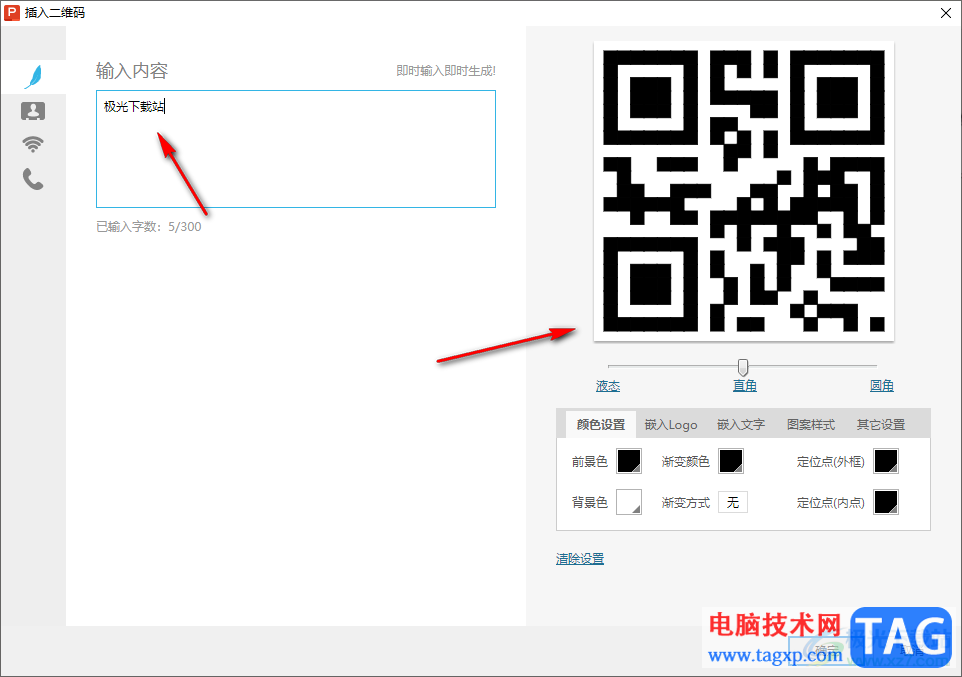
Task: Click the generated QR code preview
Action: pos(744,191)
